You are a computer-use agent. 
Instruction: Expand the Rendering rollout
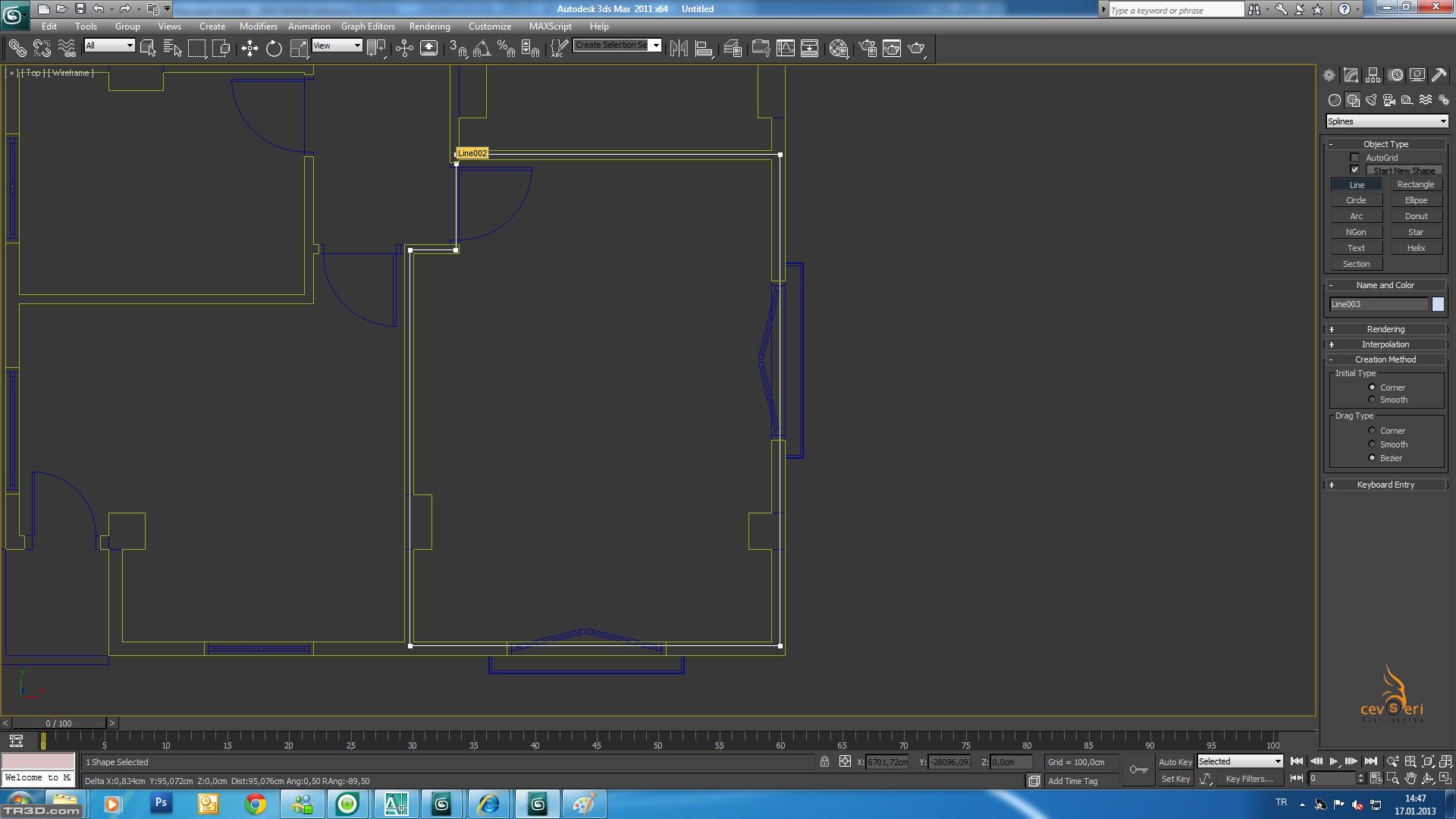pyautogui.click(x=1385, y=329)
